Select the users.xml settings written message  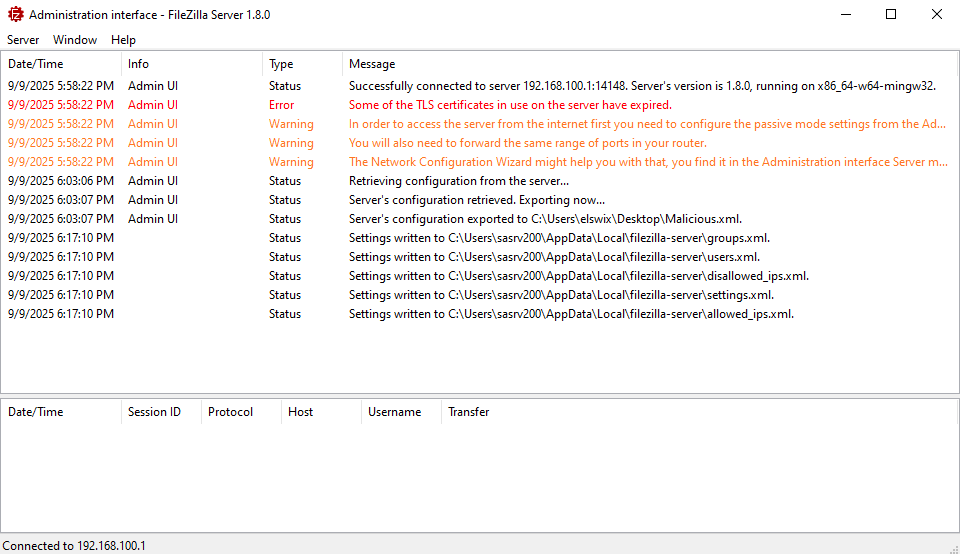click(x=554, y=256)
